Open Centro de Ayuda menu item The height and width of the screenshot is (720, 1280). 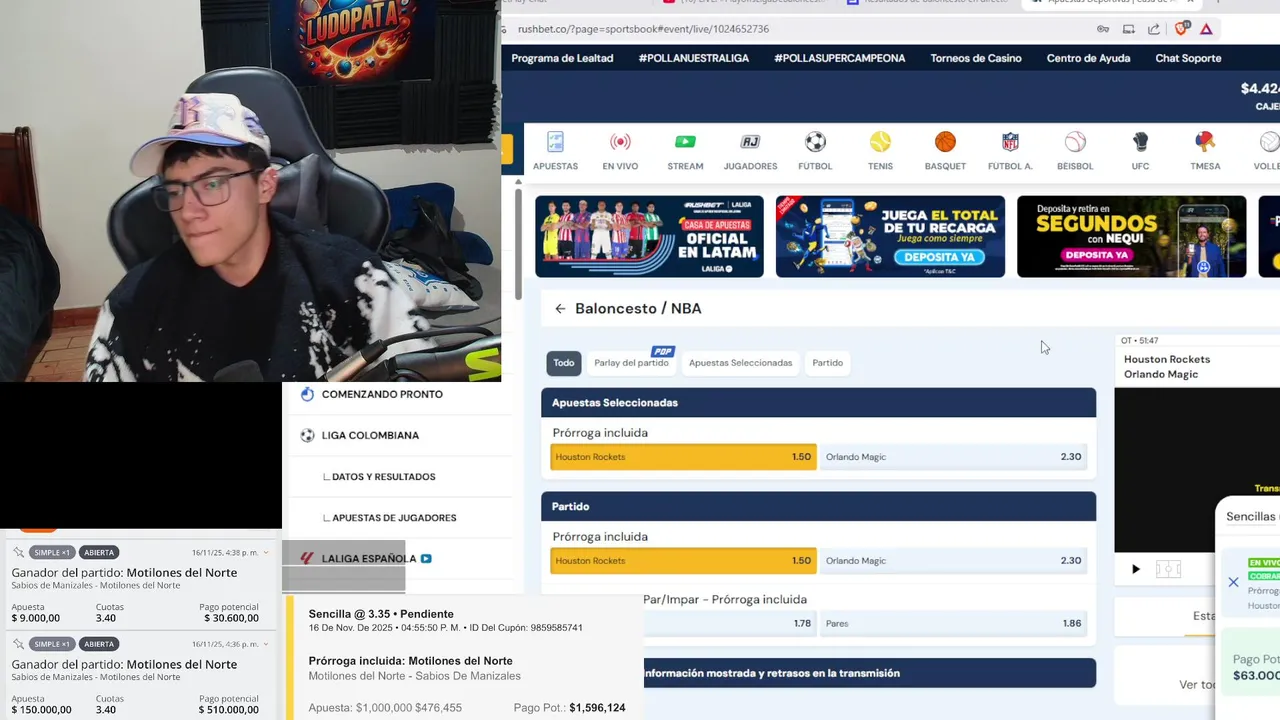1088,58
